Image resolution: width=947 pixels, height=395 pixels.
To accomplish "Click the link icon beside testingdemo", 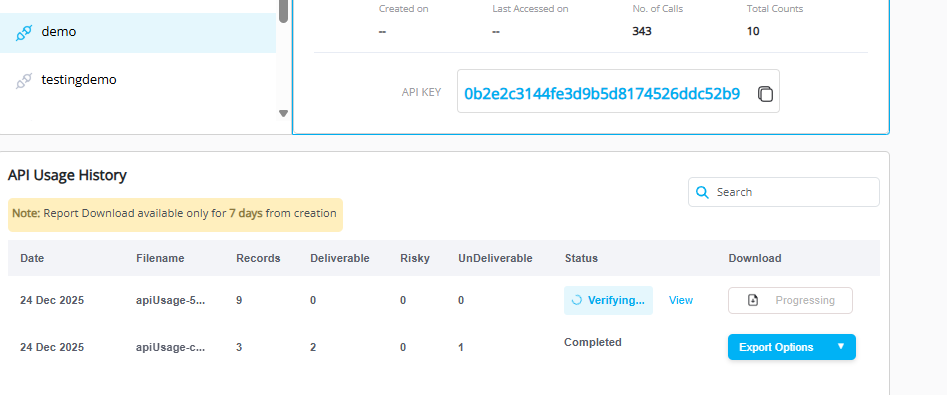I will tap(24, 80).
